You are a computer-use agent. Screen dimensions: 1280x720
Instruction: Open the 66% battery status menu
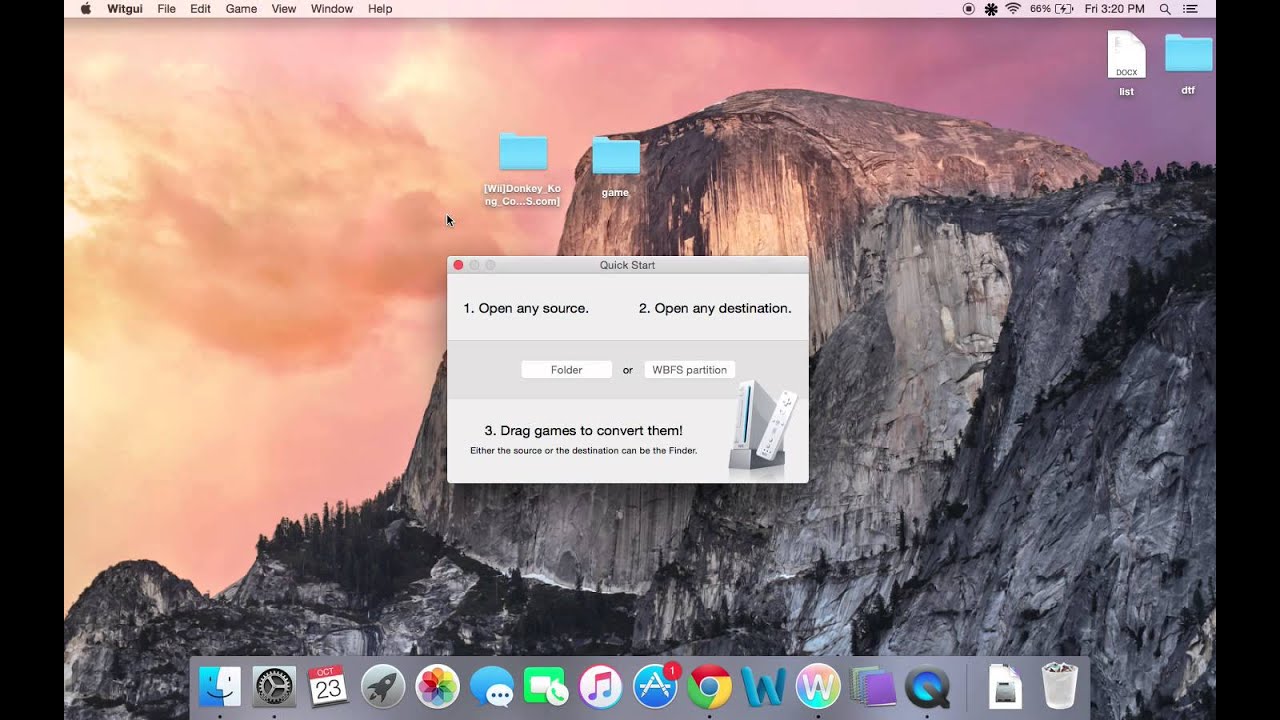coord(1051,9)
